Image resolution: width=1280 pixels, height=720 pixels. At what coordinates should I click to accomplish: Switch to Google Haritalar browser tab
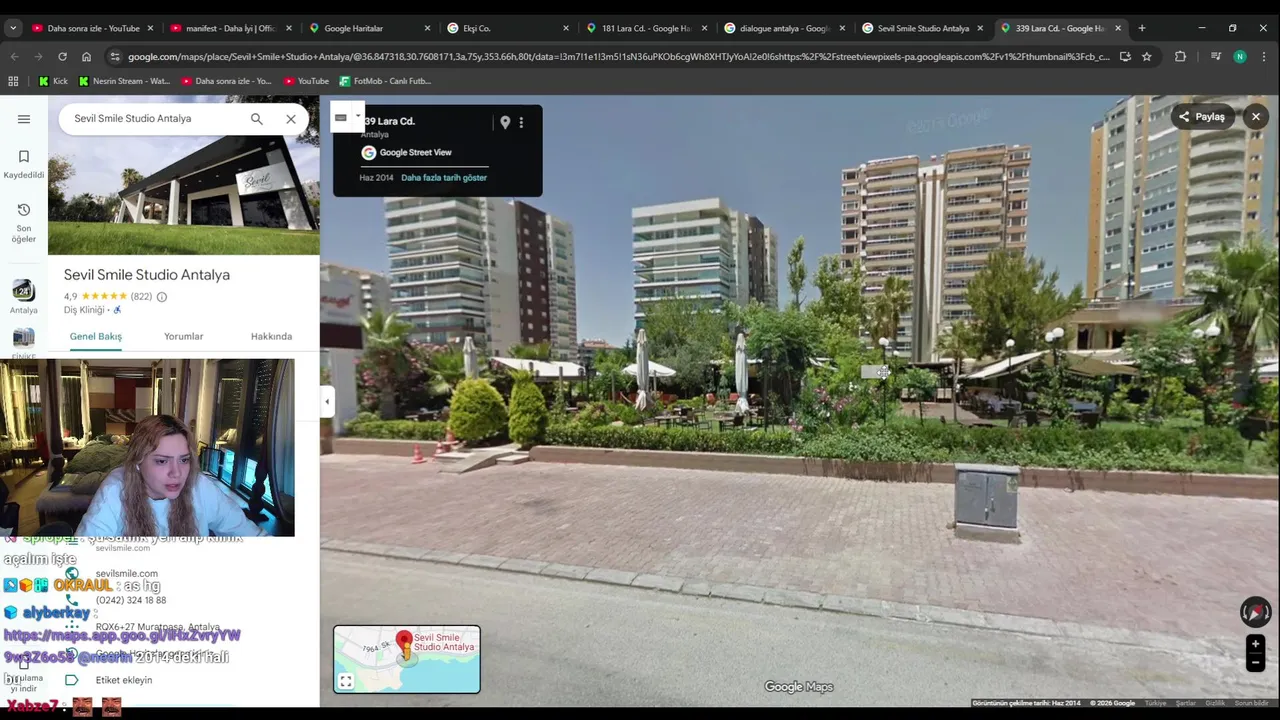tap(368, 28)
